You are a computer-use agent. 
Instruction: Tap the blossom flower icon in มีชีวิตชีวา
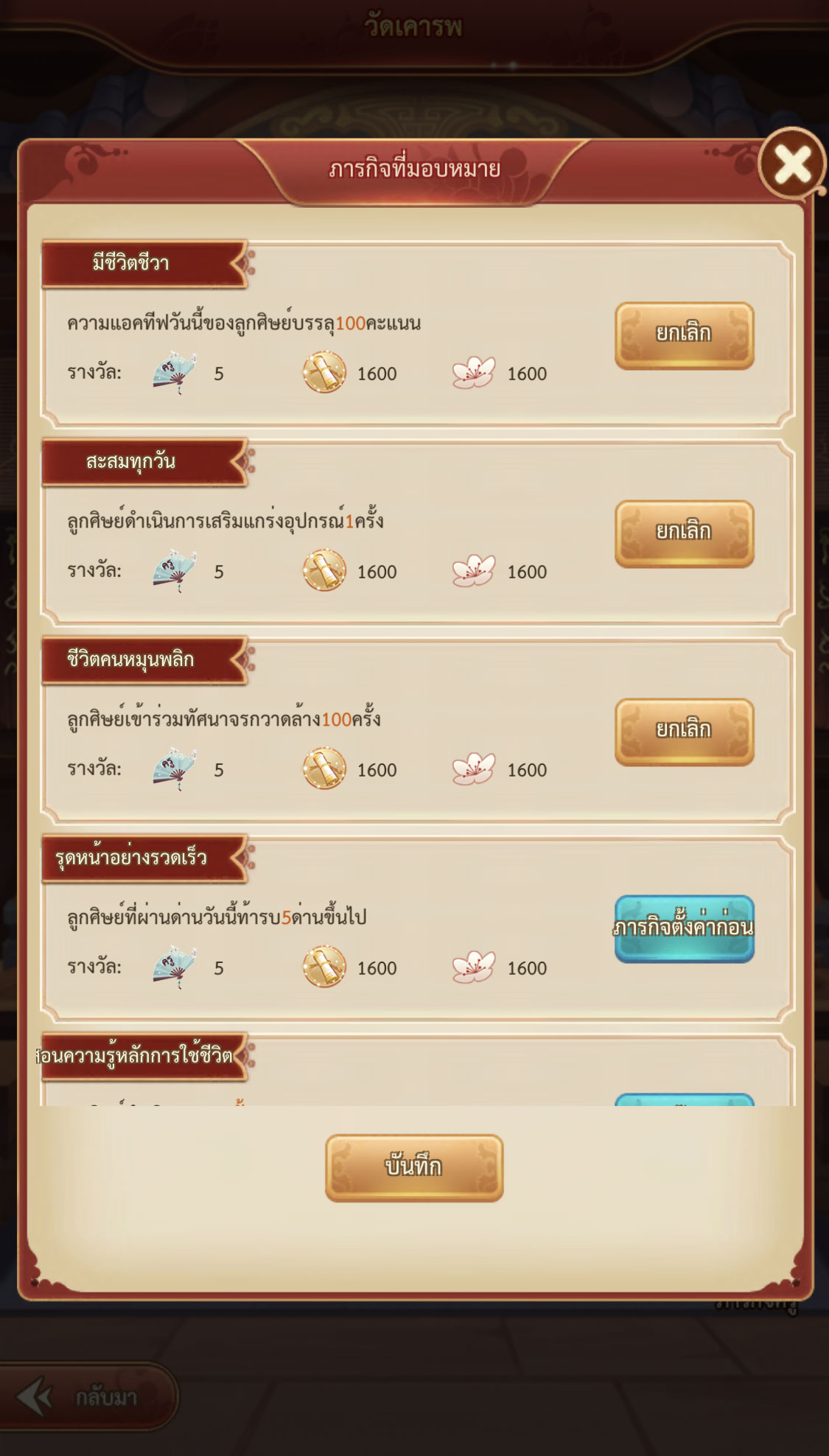(x=473, y=372)
